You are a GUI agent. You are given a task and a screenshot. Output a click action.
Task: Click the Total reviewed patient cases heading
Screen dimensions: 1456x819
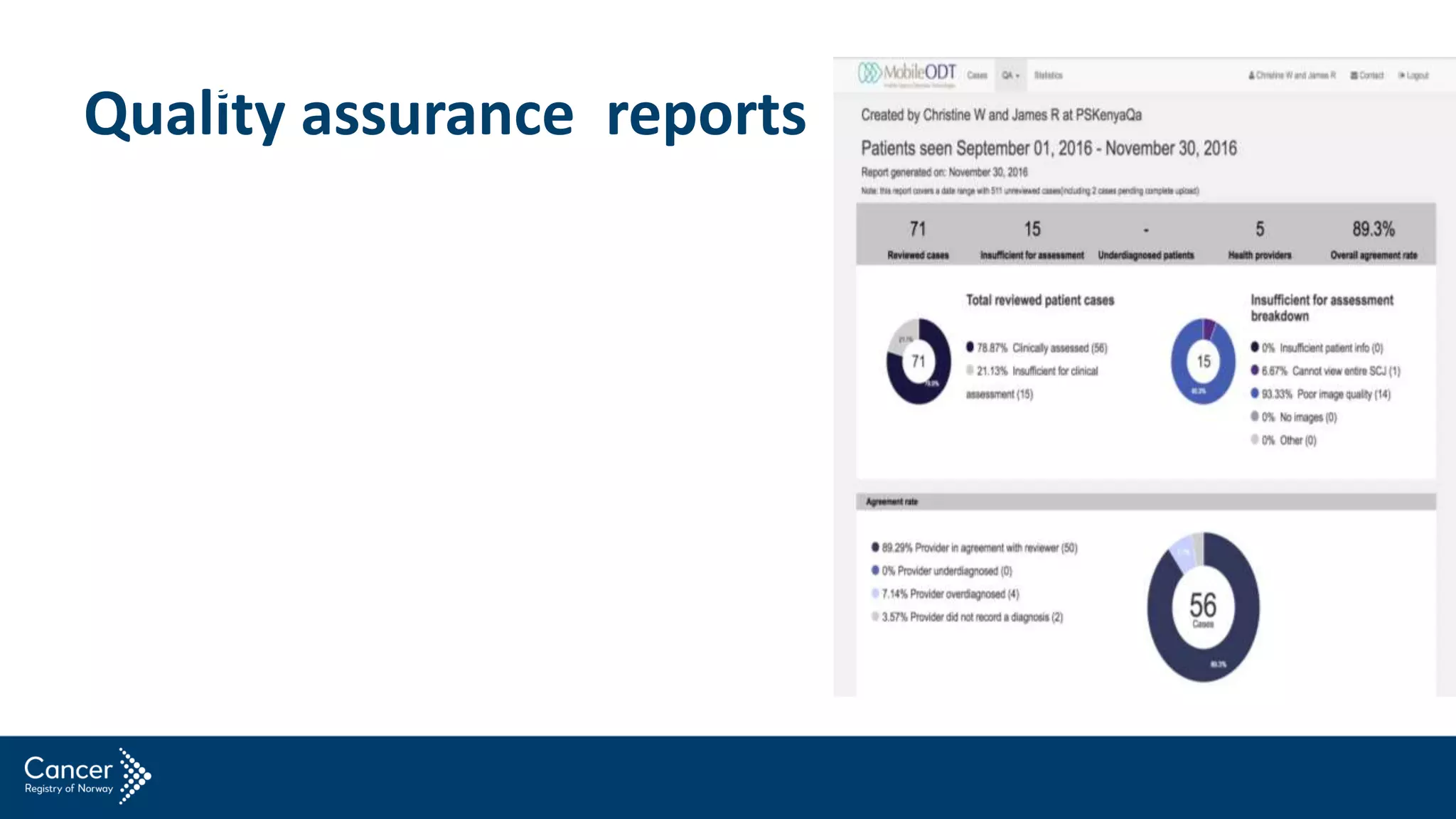pos(1039,300)
